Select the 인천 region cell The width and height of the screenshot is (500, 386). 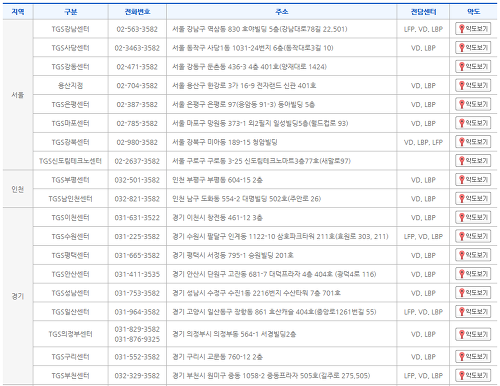click(x=18, y=189)
